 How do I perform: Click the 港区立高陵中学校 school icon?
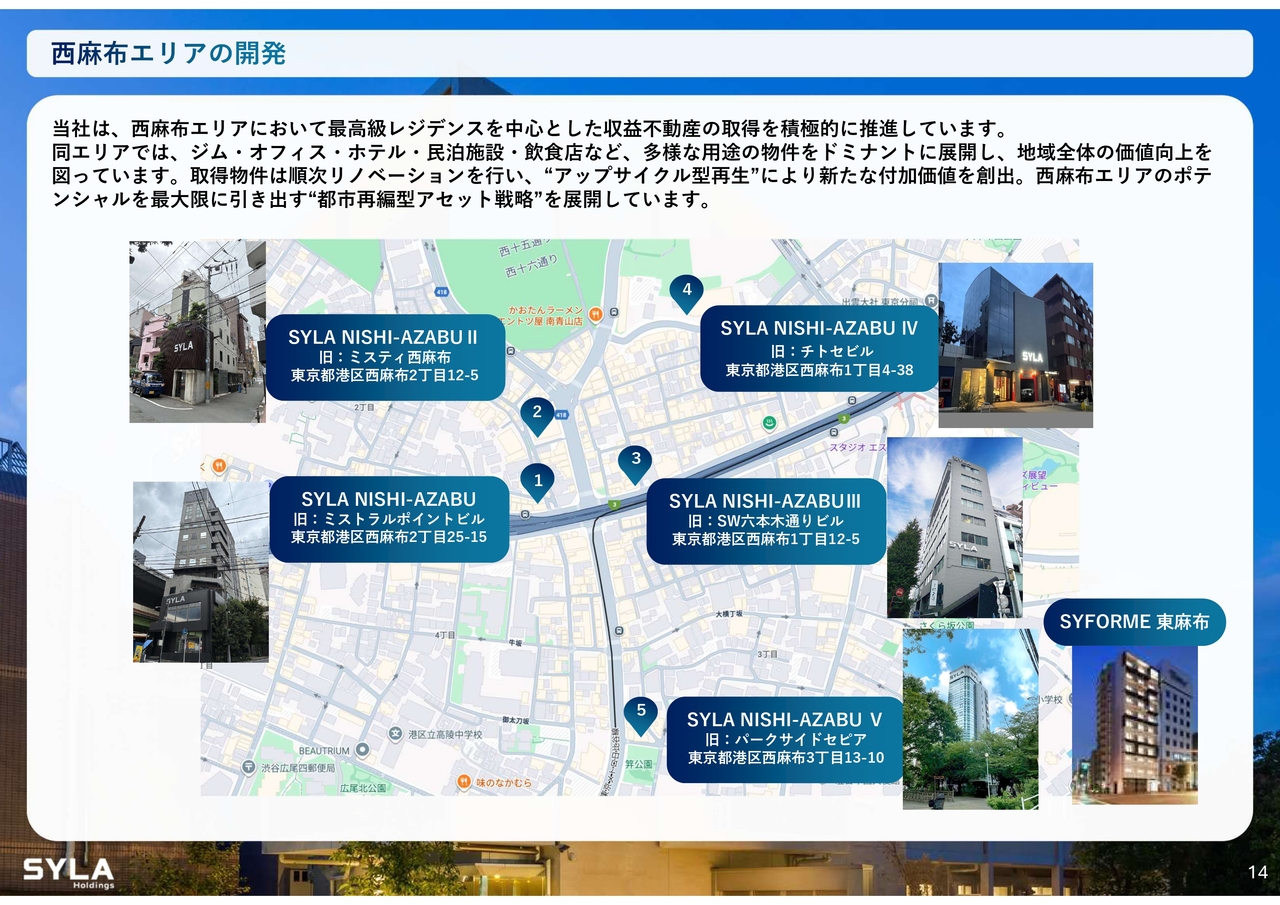pyautogui.click(x=396, y=735)
